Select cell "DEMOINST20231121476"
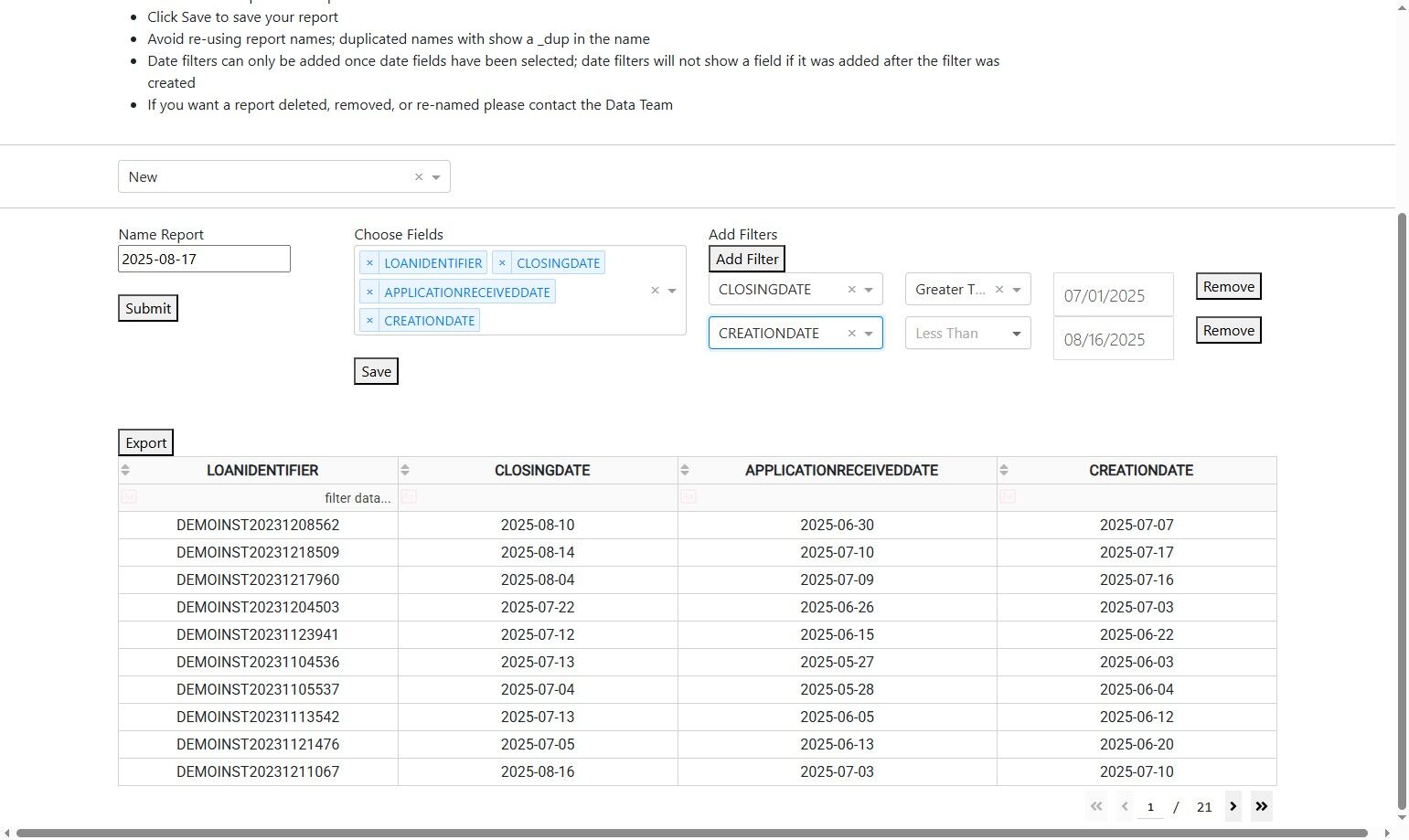 [258, 745]
